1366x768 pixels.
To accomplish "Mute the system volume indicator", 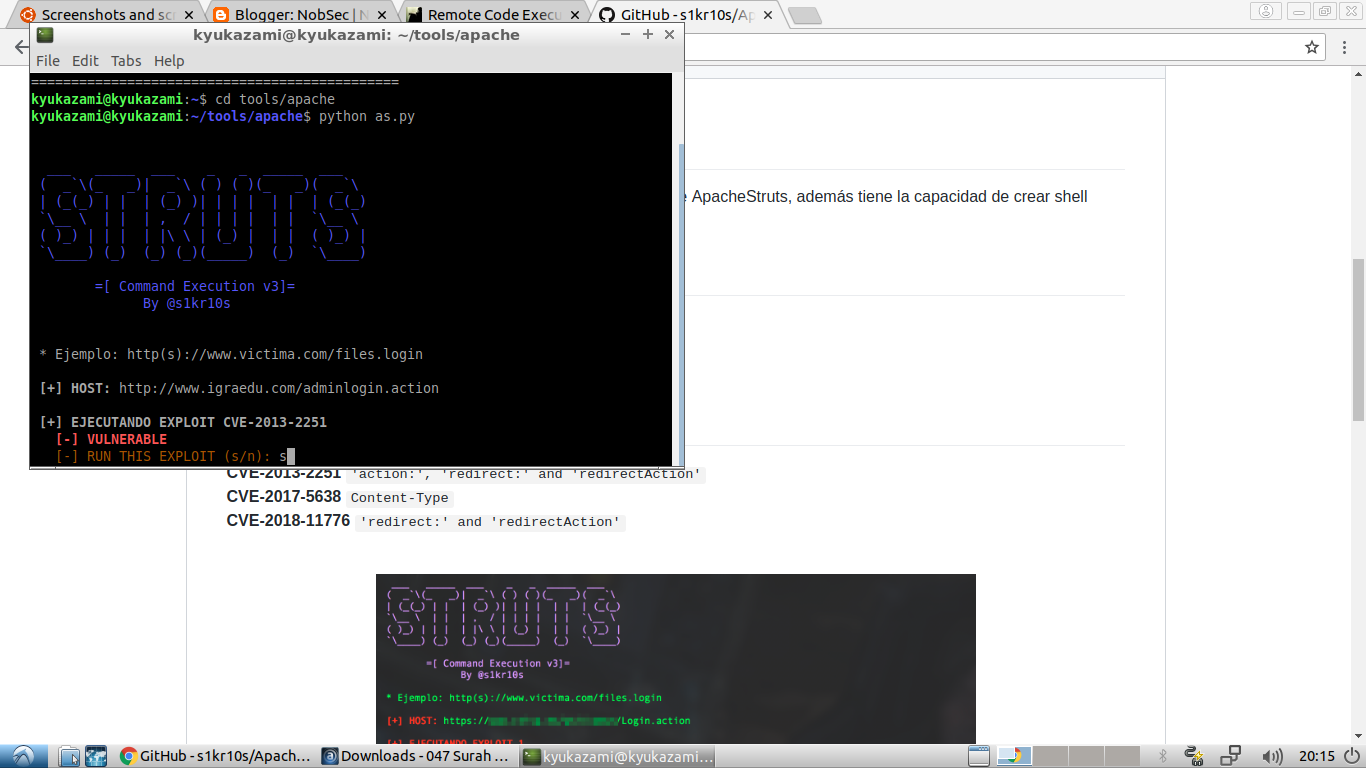I will click(1270, 755).
